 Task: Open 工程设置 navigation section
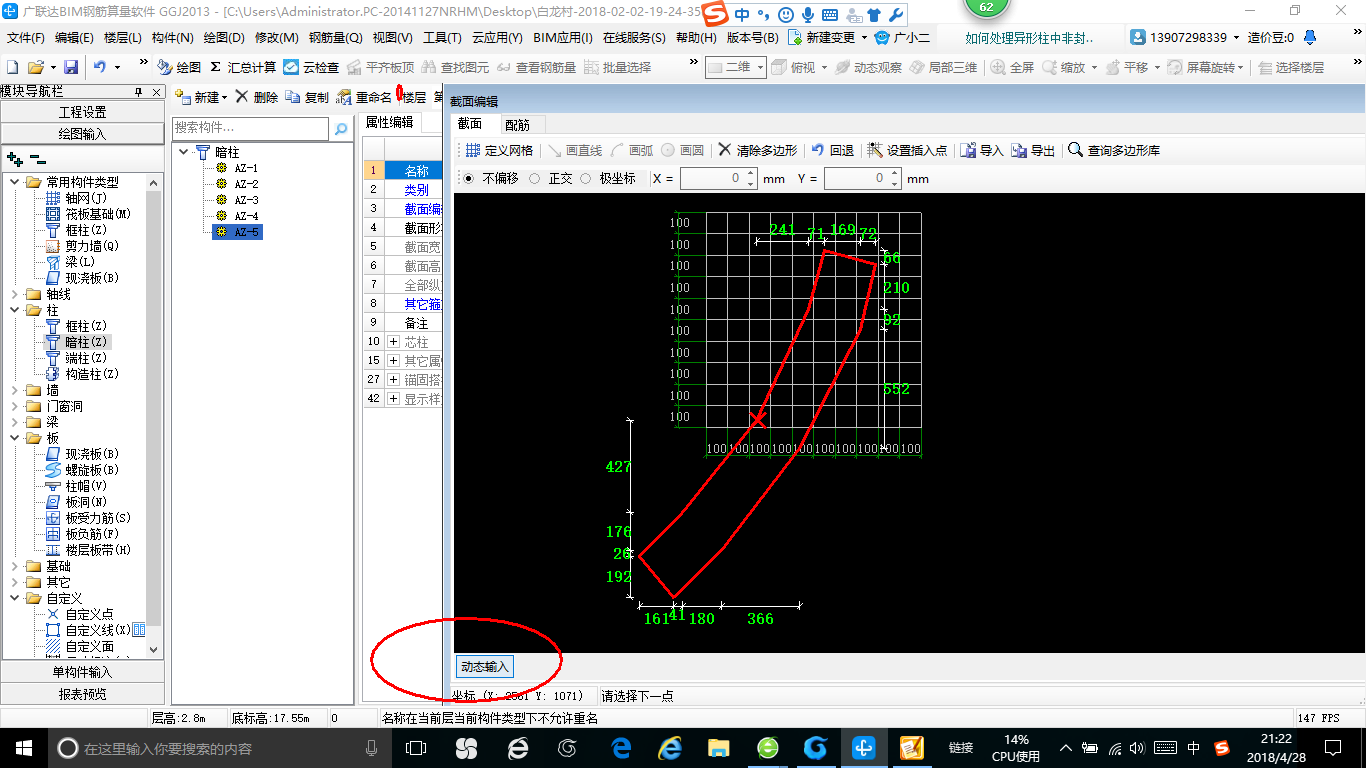(83, 112)
